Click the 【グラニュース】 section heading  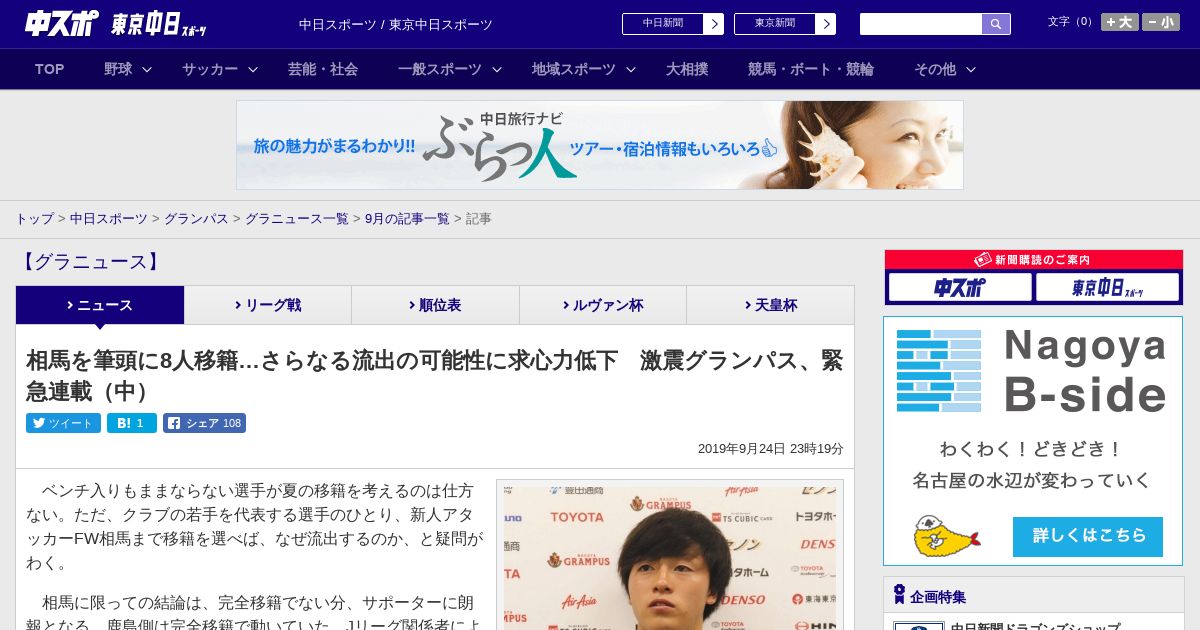click(x=90, y=262)
